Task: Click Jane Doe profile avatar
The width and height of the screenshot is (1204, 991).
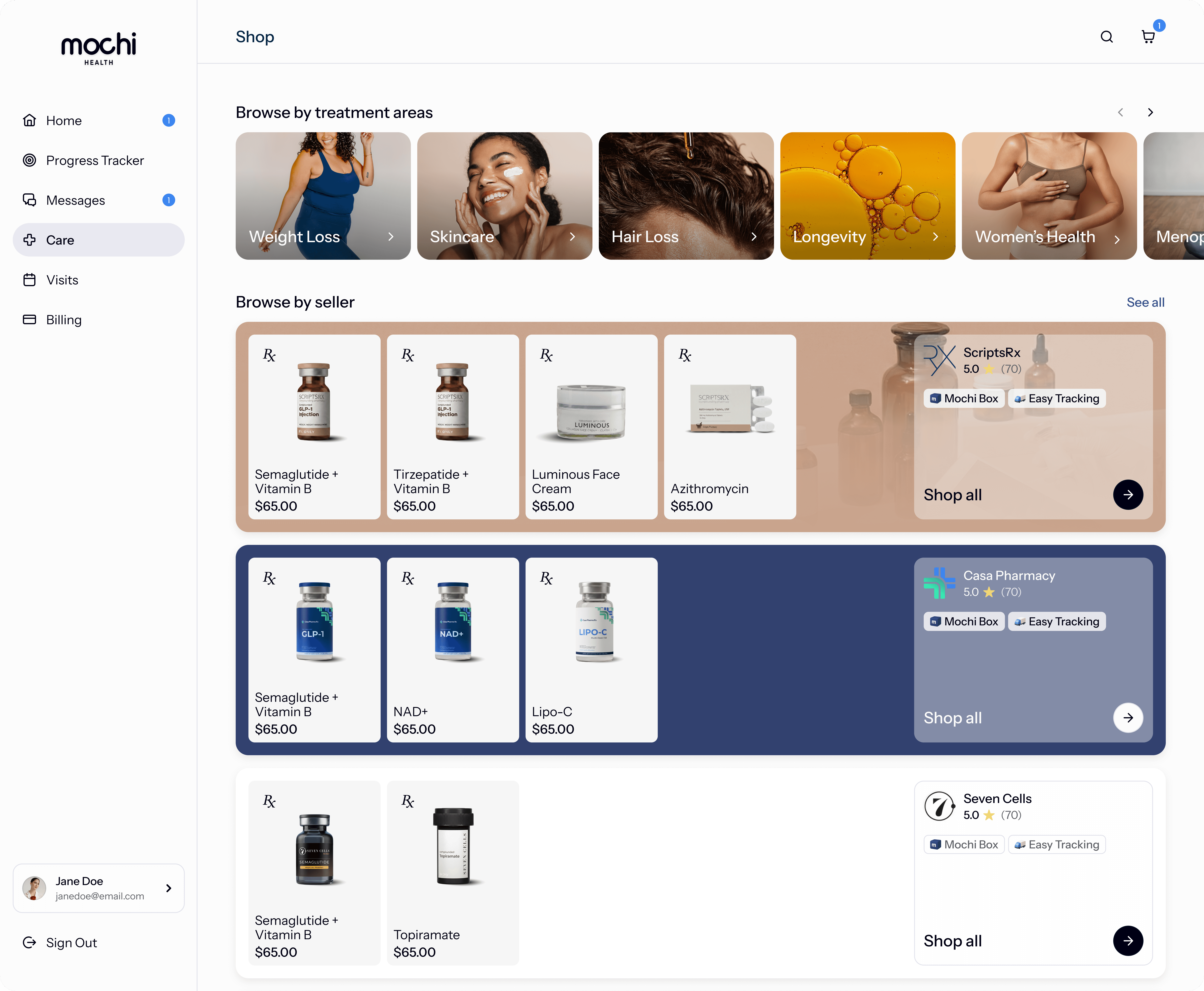Action: (x=34, y=888)
